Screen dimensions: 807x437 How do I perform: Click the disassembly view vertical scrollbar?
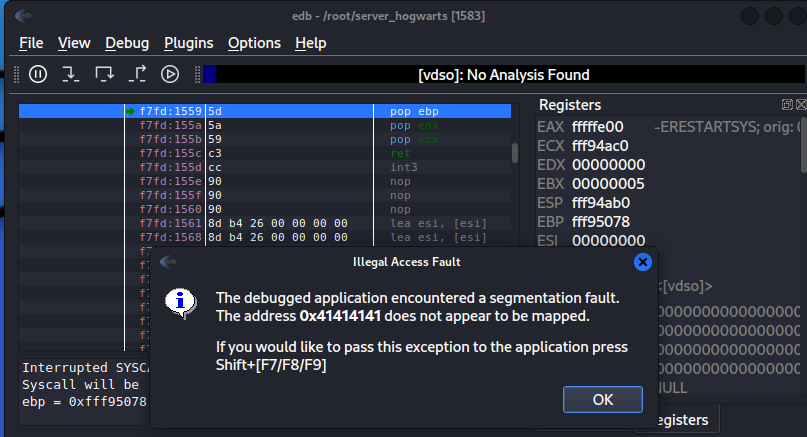516,152
